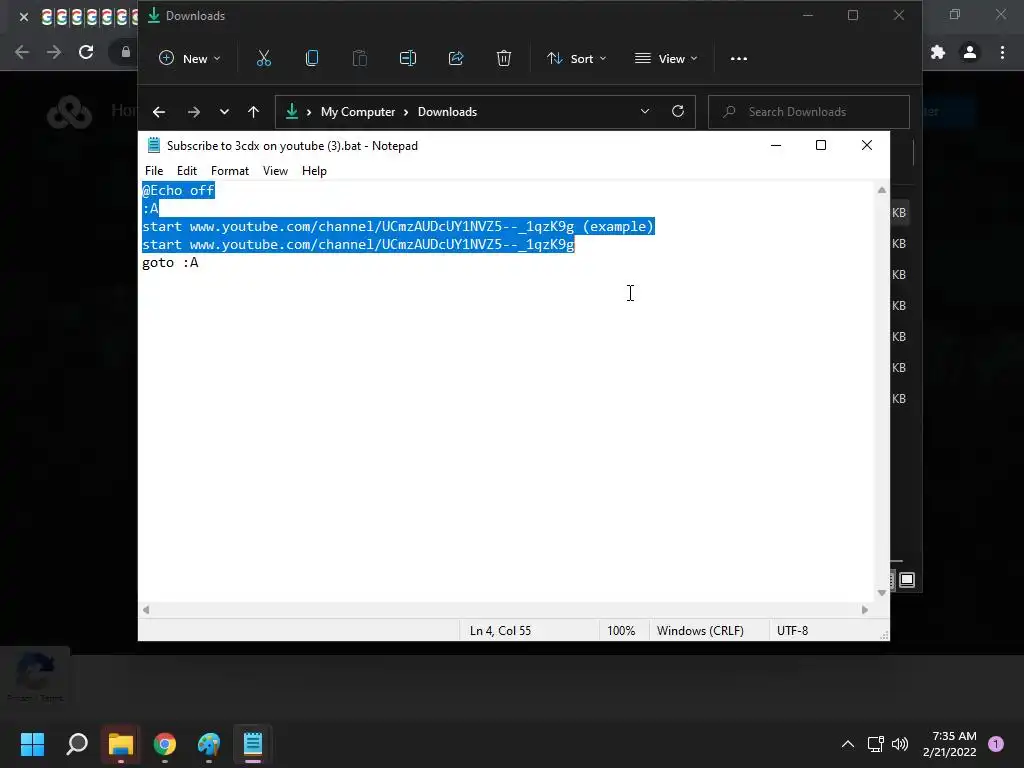Image resolution: width=1024 pixels, height=768 pixels.
Task: Go up one folder level in Explorer
Action: pyautogui.click(x=253, y=112)
